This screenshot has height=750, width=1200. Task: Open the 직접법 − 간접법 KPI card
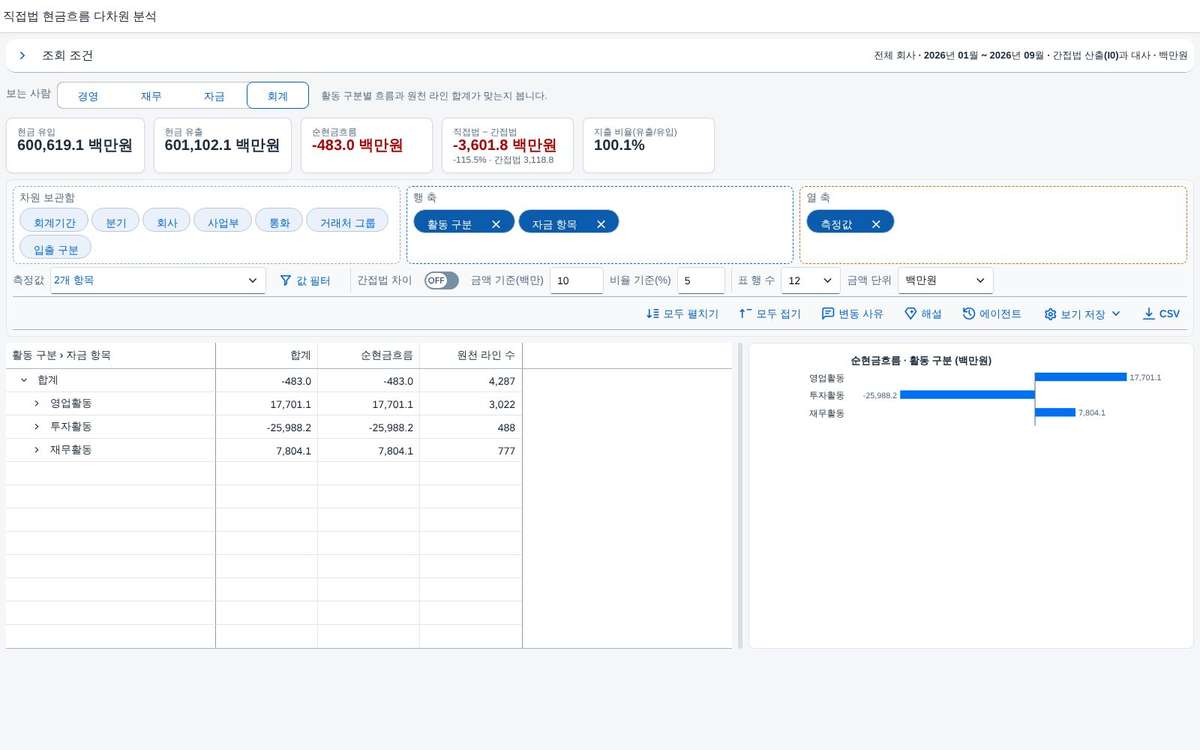[x=508, y=145]
